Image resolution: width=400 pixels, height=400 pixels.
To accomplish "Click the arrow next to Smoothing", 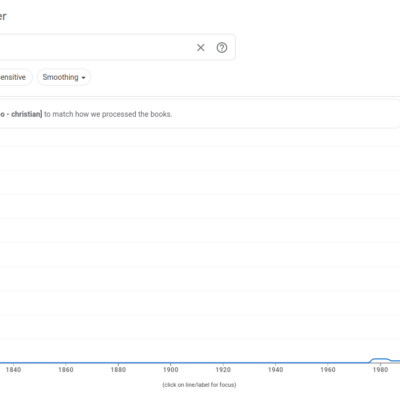I will tap(84, 78).
